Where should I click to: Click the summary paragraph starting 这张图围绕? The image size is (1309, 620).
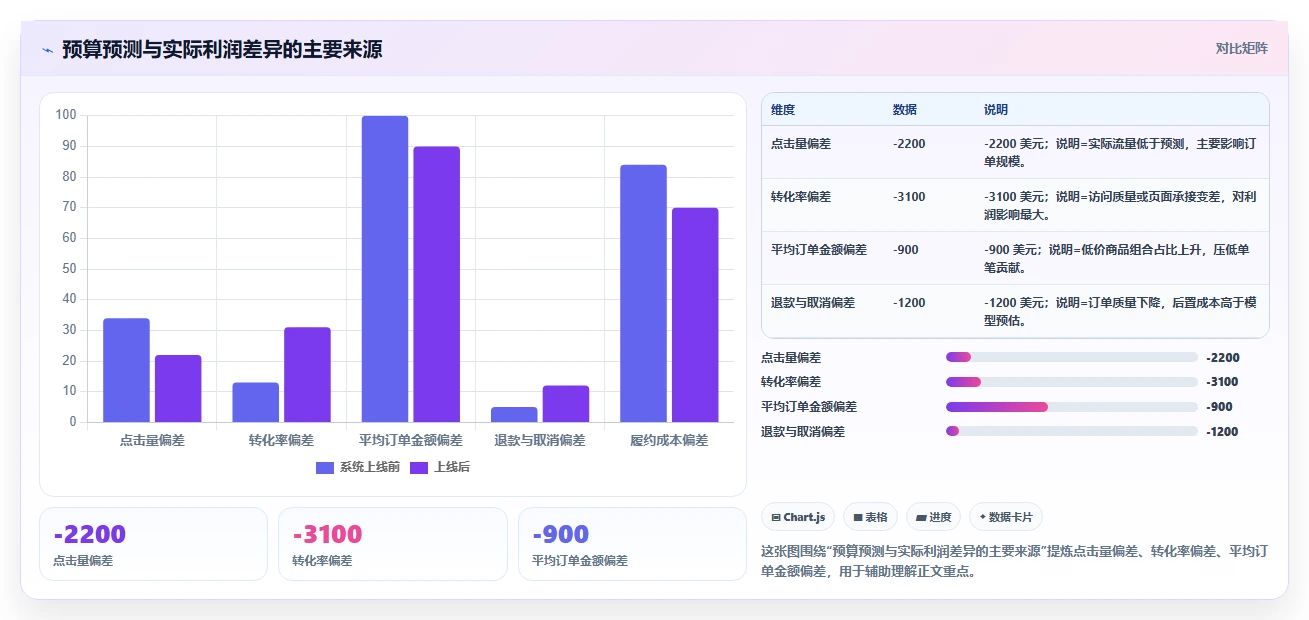[1015, 561]
